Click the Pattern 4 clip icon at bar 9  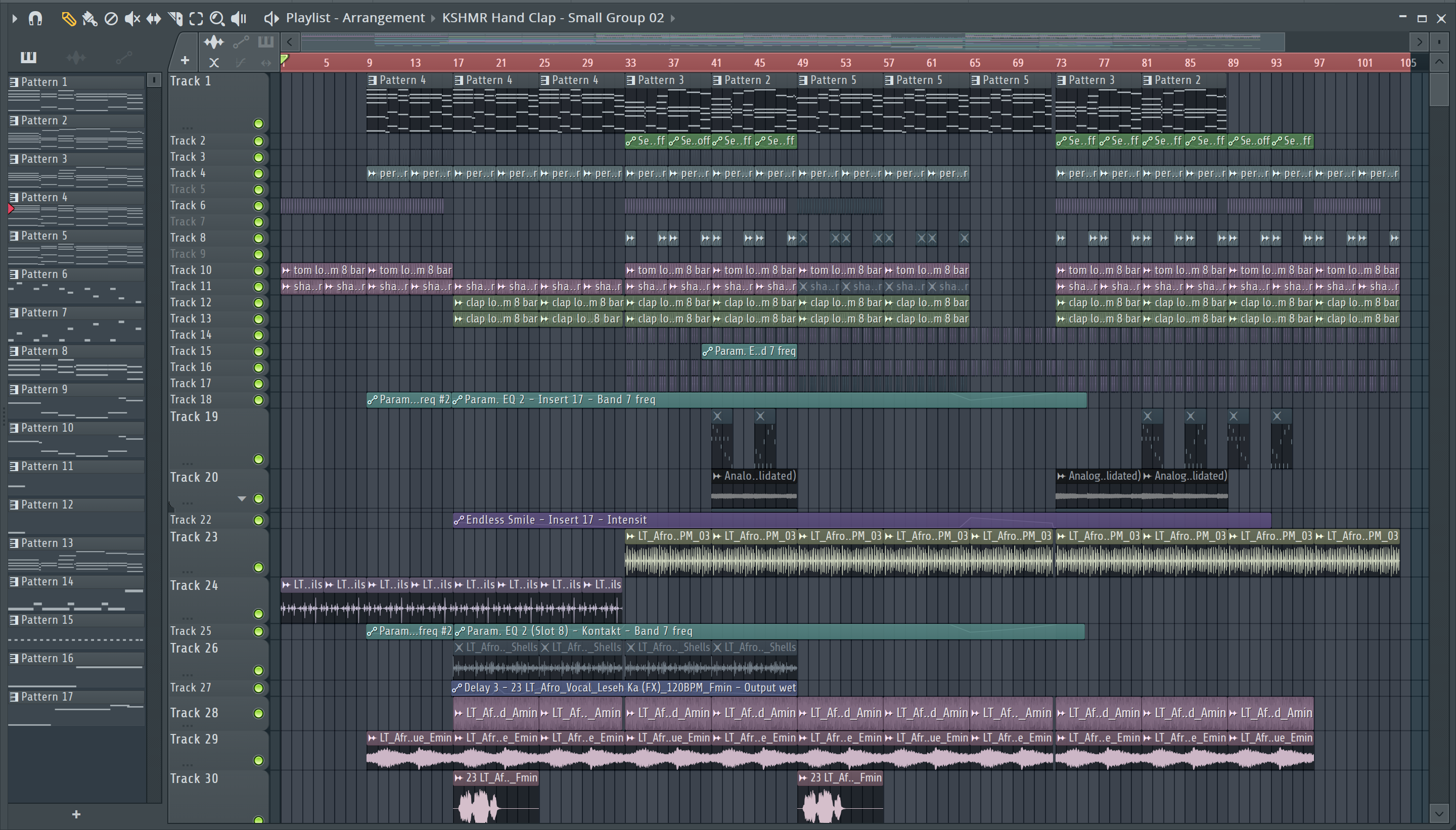pyautogui.click(x=372, y=80)
